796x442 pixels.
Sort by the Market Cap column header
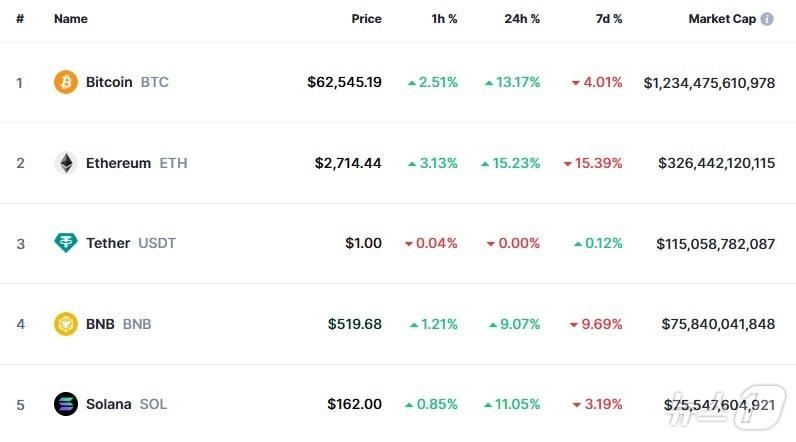click(x=721, y=19)
